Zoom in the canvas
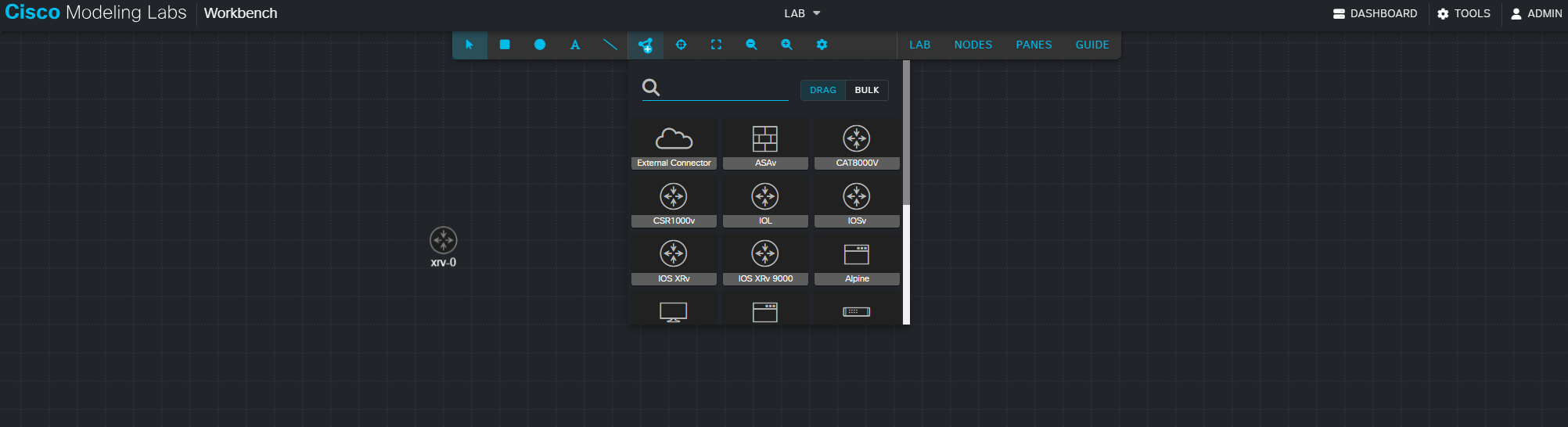This screenshot has height=427, width=1568. tap(786, 45)
